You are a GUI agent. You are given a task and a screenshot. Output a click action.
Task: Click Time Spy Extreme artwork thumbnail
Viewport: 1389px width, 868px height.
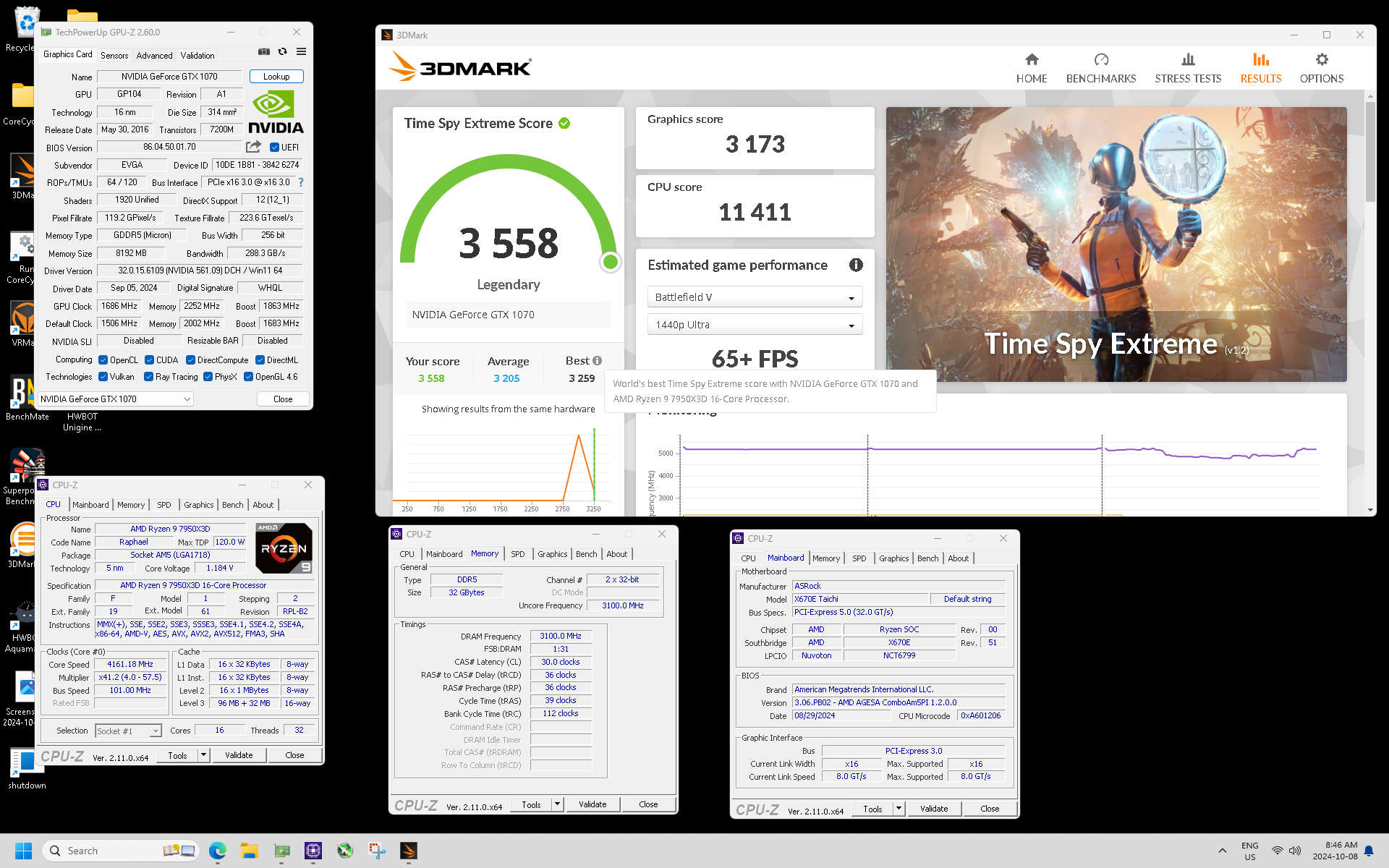[x=1116, y=244]
